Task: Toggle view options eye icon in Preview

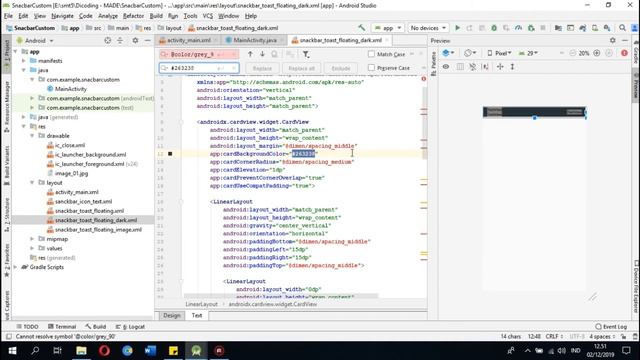Action: (446, 67)
